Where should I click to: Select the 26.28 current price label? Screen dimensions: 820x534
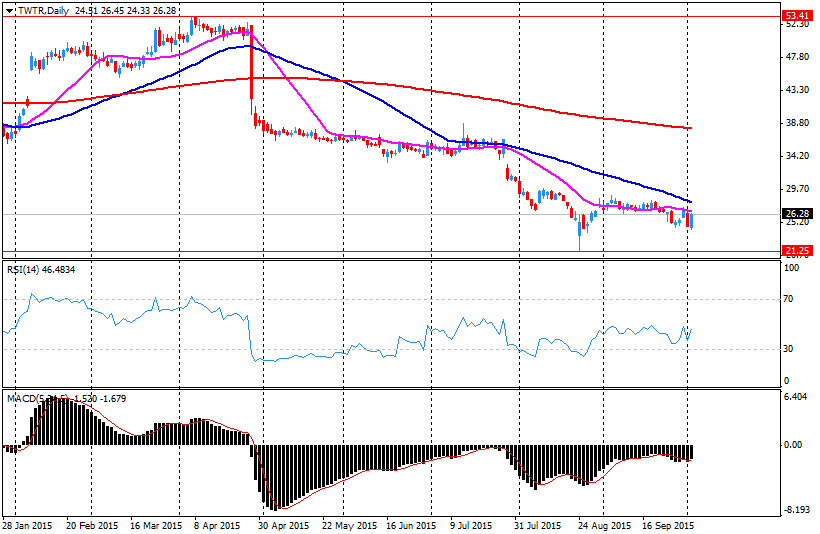(797, 214)
